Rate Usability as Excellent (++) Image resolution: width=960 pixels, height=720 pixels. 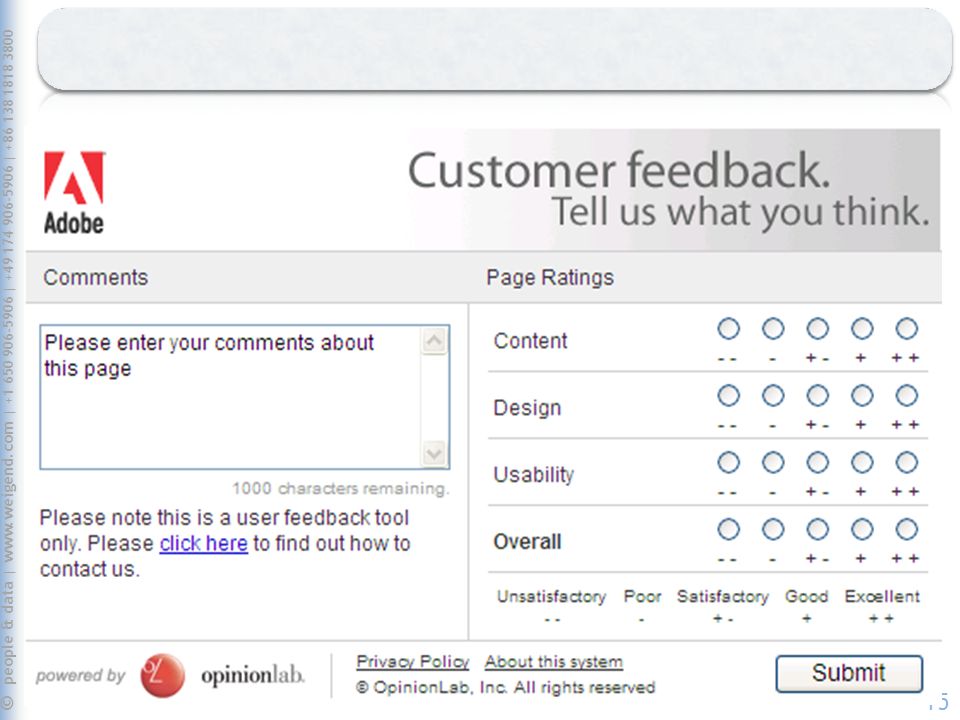907,462
